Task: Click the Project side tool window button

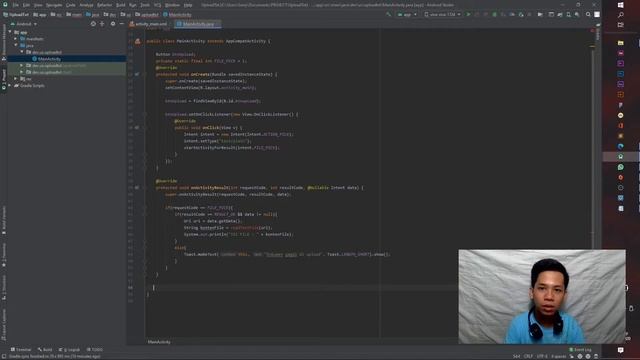Action: coord(4,79)
